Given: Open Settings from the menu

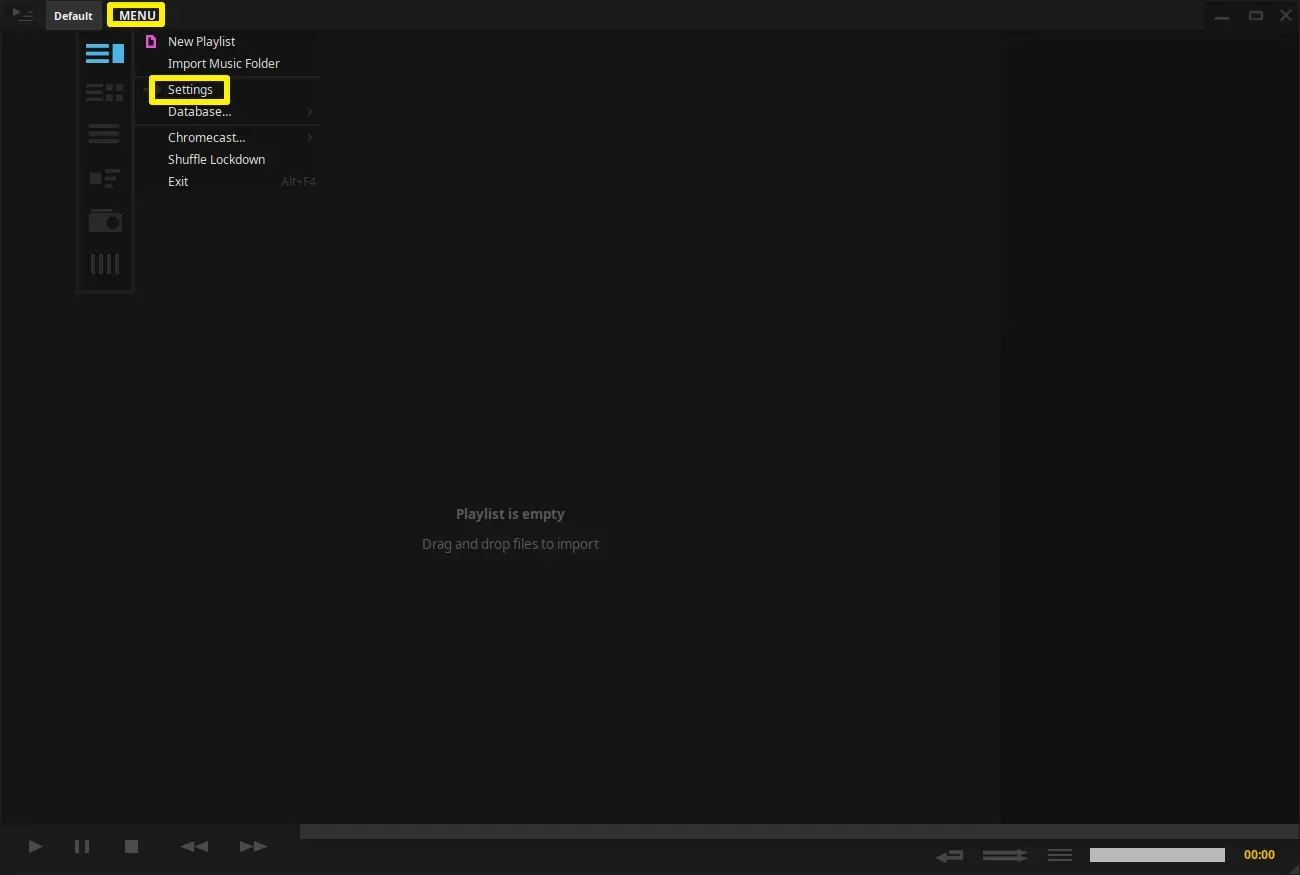Looking at the screenshot, I should 228,90.
